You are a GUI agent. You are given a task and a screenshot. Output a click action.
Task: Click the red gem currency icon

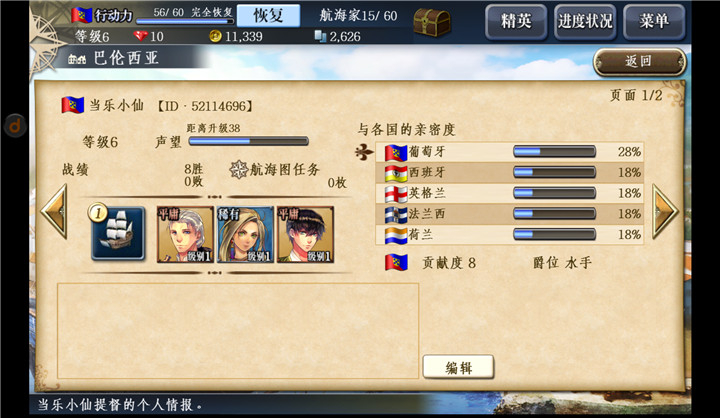(x=141, y=36)
